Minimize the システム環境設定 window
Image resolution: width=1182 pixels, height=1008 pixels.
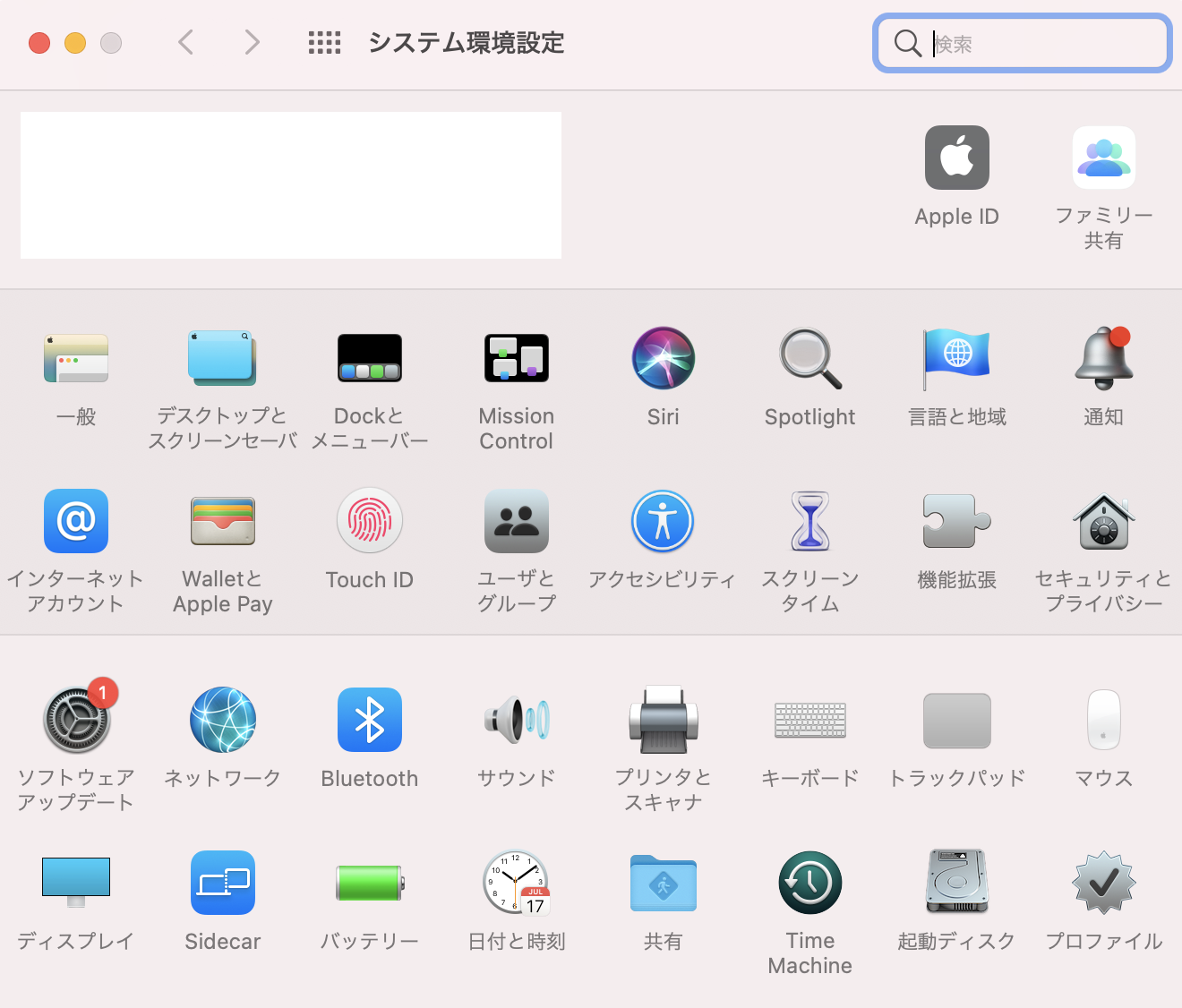75,43
